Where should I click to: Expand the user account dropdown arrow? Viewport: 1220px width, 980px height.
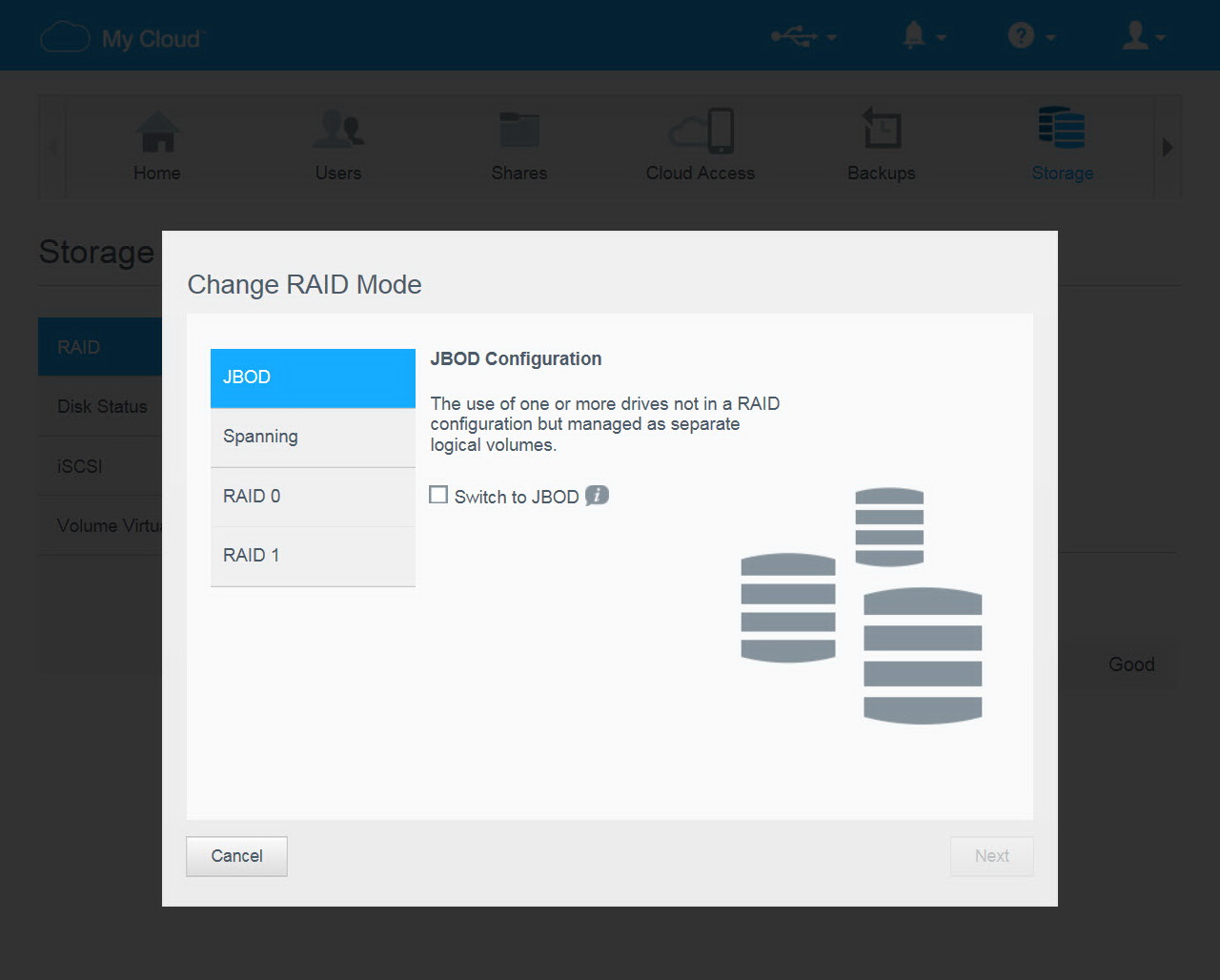tap(1160, 38)
